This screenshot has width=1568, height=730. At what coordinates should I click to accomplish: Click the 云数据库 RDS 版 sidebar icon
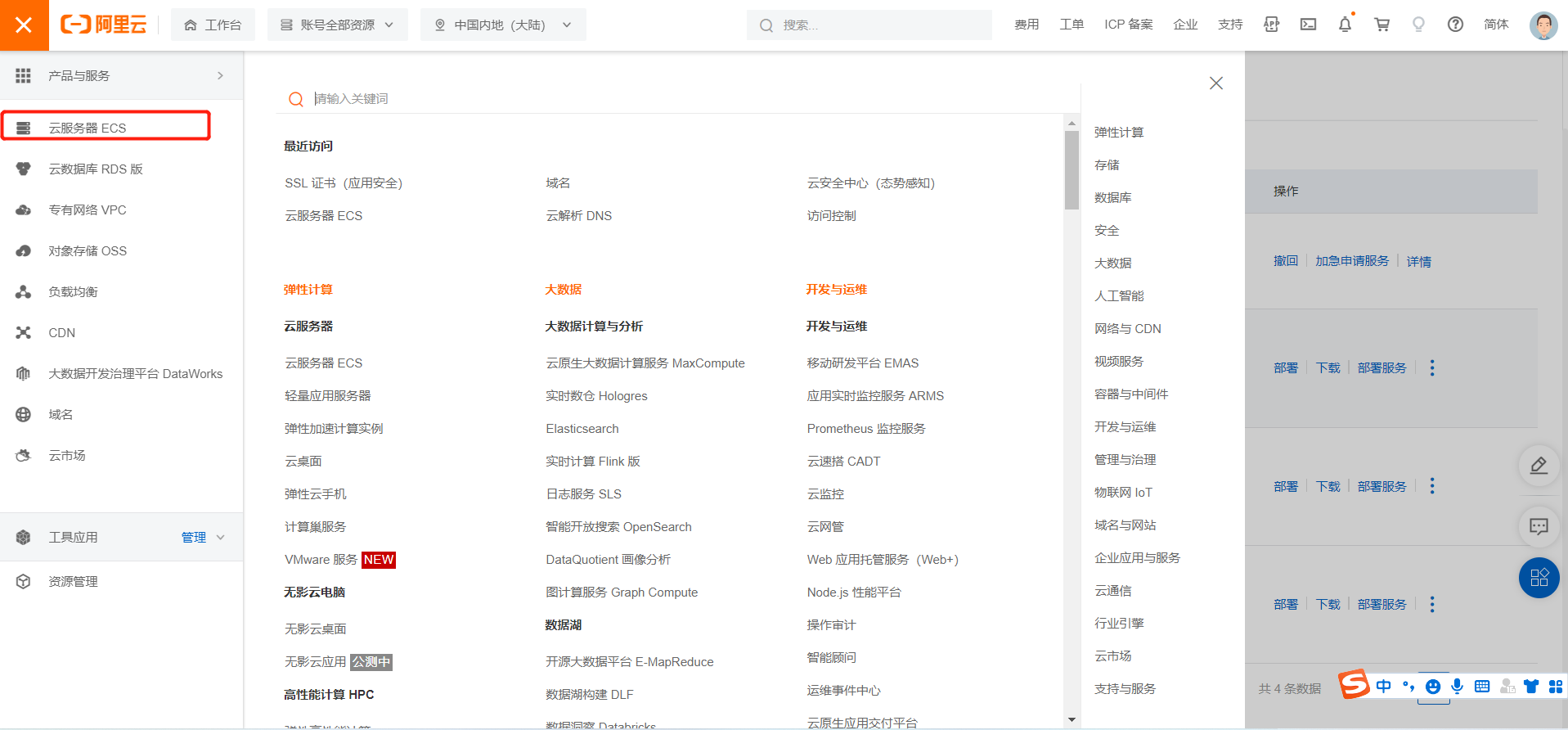point(24,169)
